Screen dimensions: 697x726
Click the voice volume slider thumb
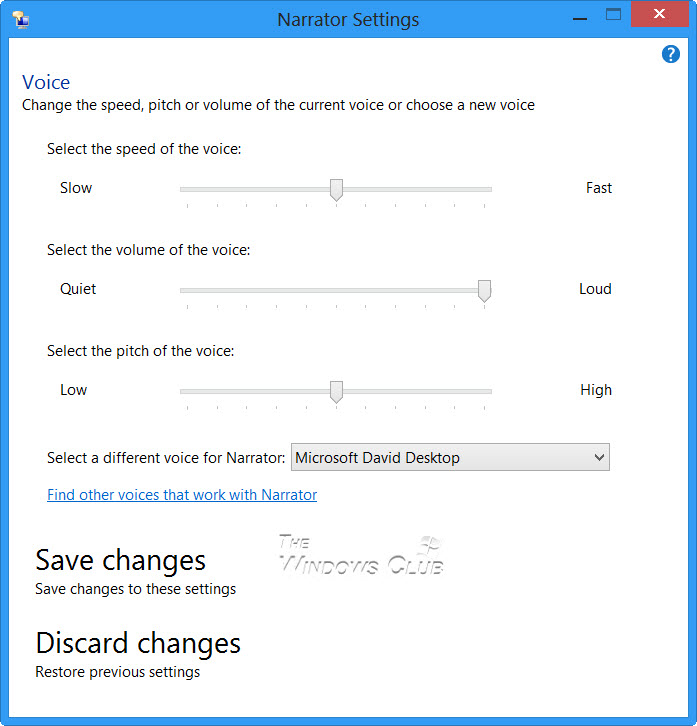tap(485, 290)
